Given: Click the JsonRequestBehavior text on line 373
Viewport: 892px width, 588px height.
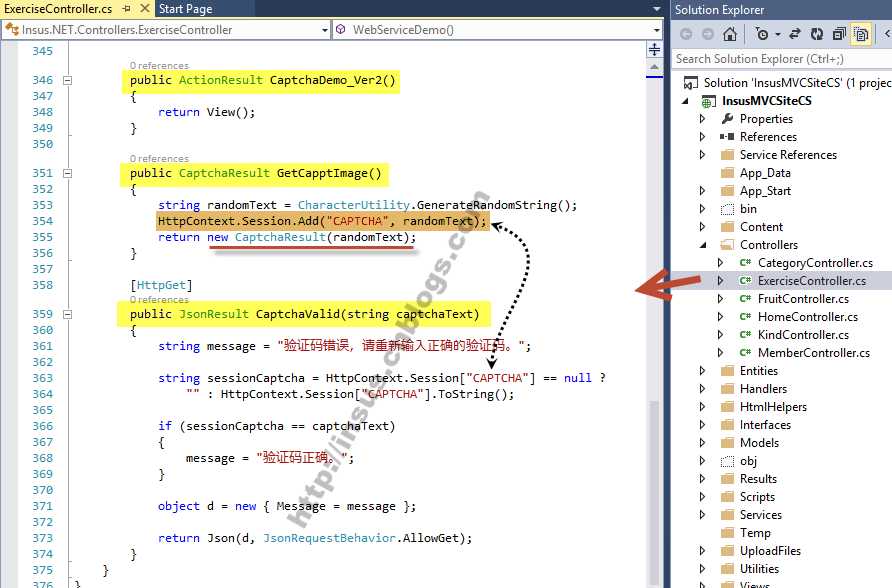Looking at the screenshot, I should 329,538.
